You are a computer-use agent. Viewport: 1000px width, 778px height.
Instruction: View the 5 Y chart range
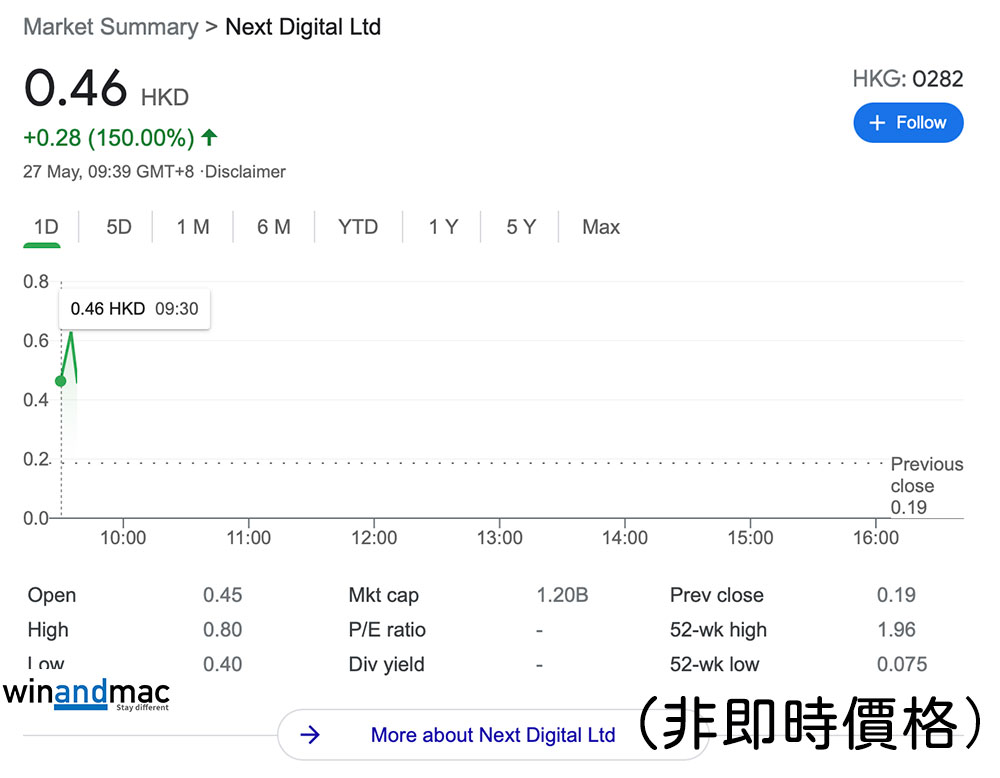(520, 227)
